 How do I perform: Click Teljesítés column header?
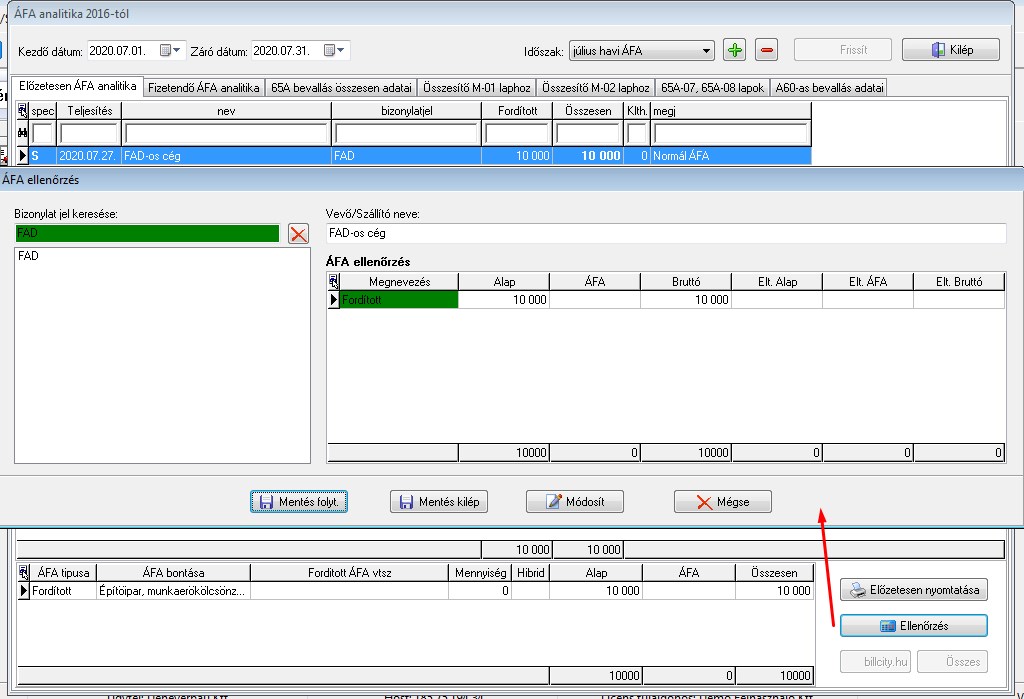click(89, 110)
